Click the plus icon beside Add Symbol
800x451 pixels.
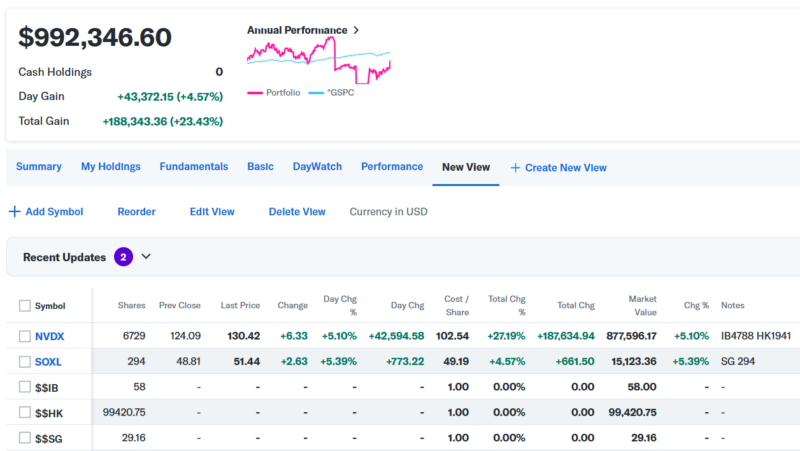14,212
